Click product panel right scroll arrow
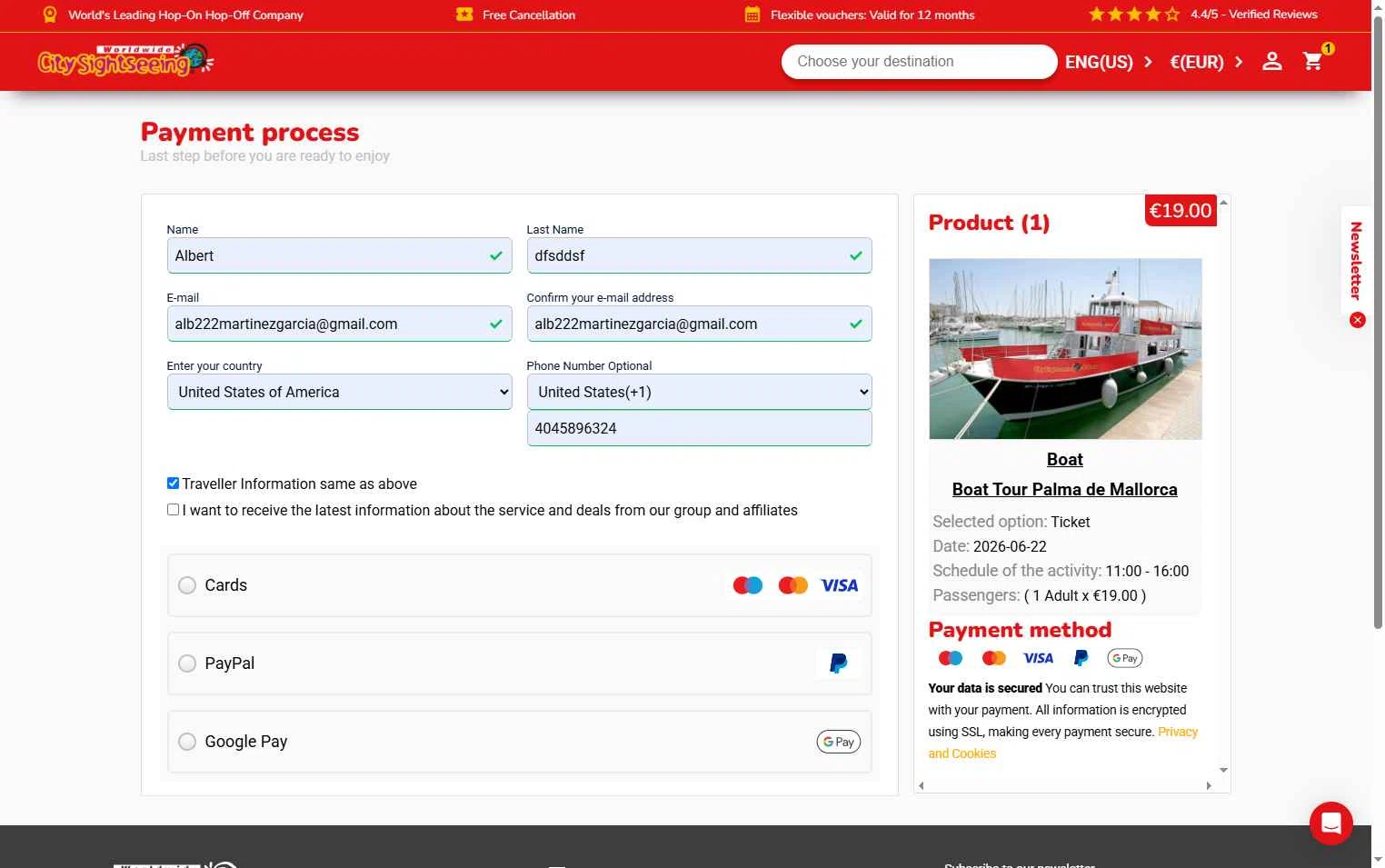The width and height of the screenshot is (1385, 868). tap(1209, 786)
